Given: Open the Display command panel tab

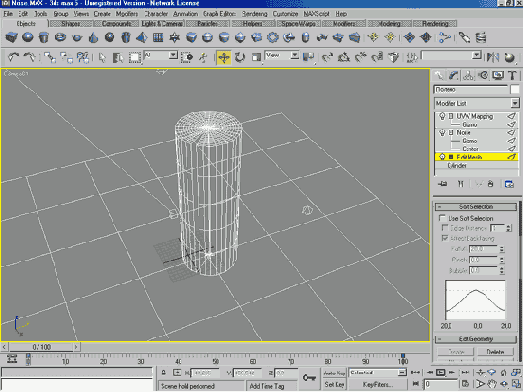Looking at the screenshot, I should (498, 76).
